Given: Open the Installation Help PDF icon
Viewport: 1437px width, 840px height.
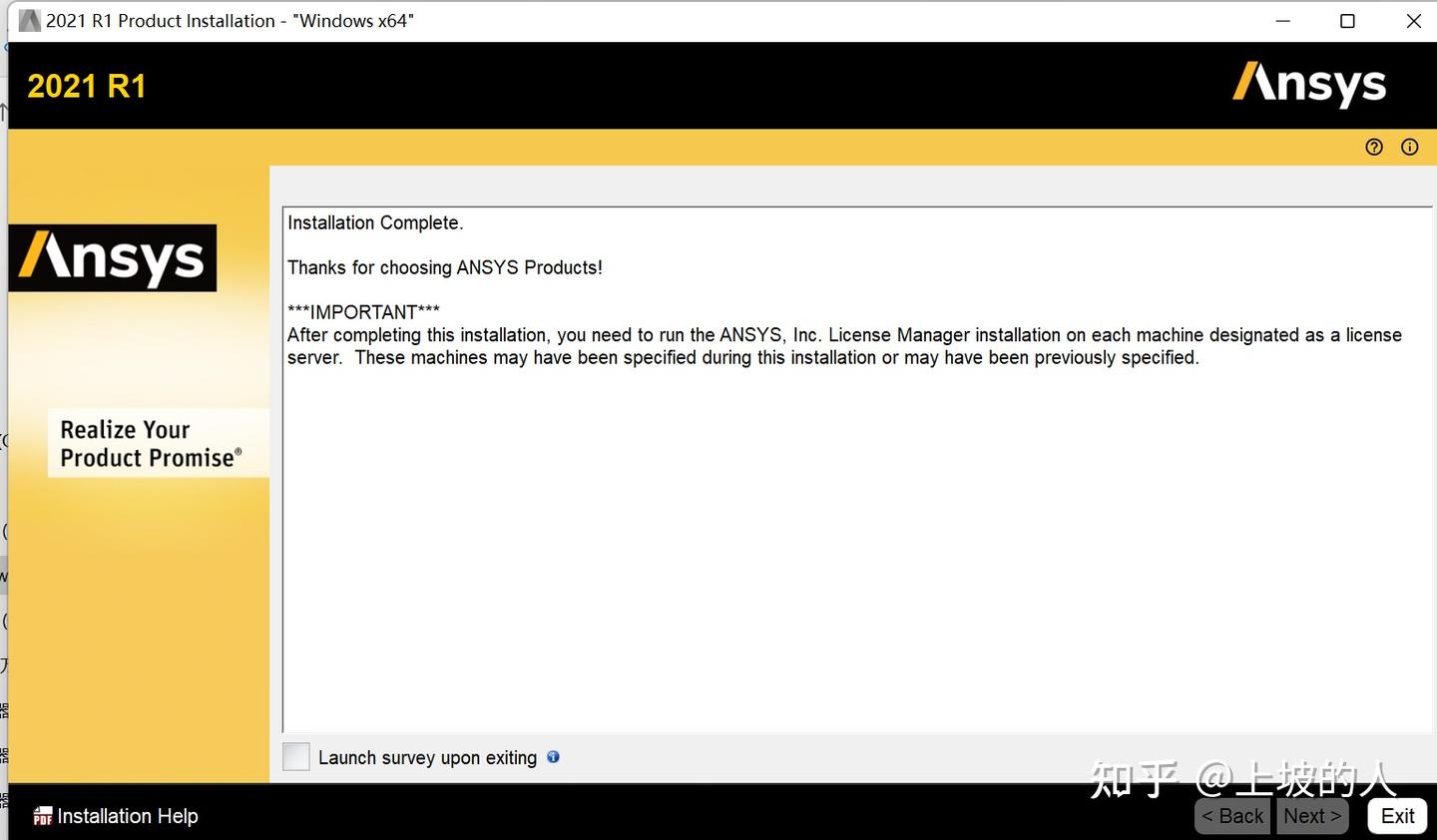Looking at the screenshot, I should (42, 816).
